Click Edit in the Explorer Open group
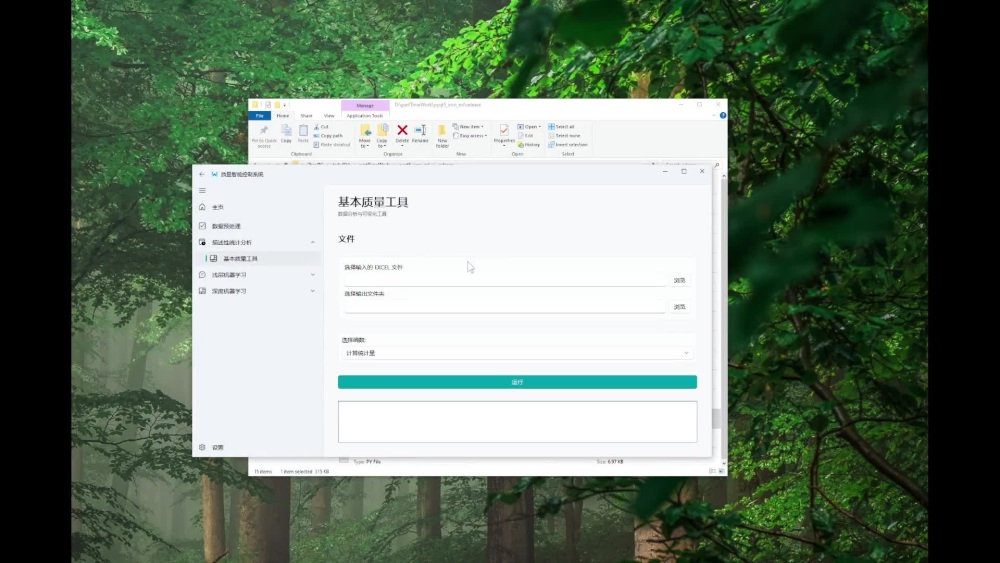Viewport: 1000px width, 563px height. (526, 136)
